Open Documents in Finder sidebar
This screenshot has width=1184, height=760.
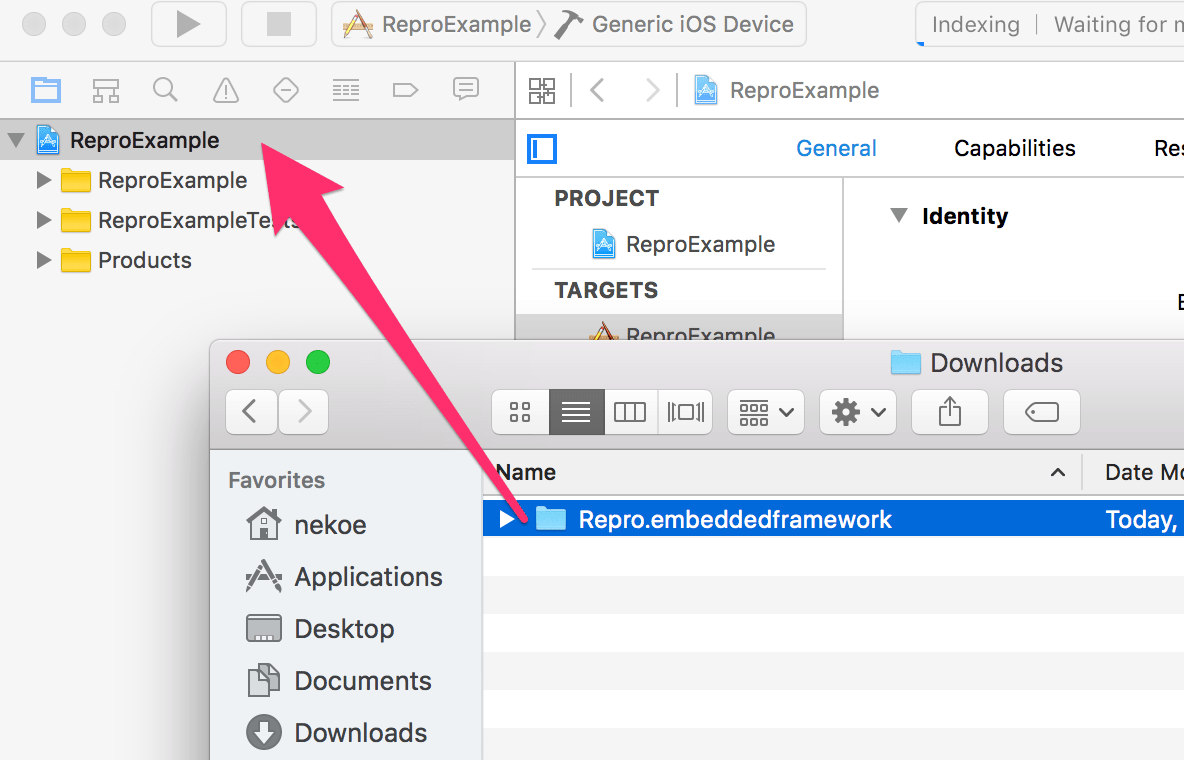coord(339,681)
